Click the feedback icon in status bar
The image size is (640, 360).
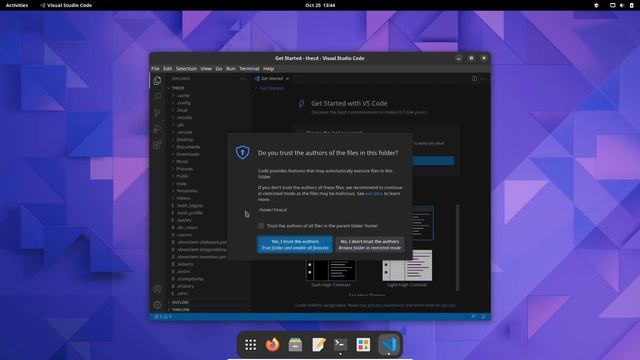pyautogui.click(x=473, y=317)
